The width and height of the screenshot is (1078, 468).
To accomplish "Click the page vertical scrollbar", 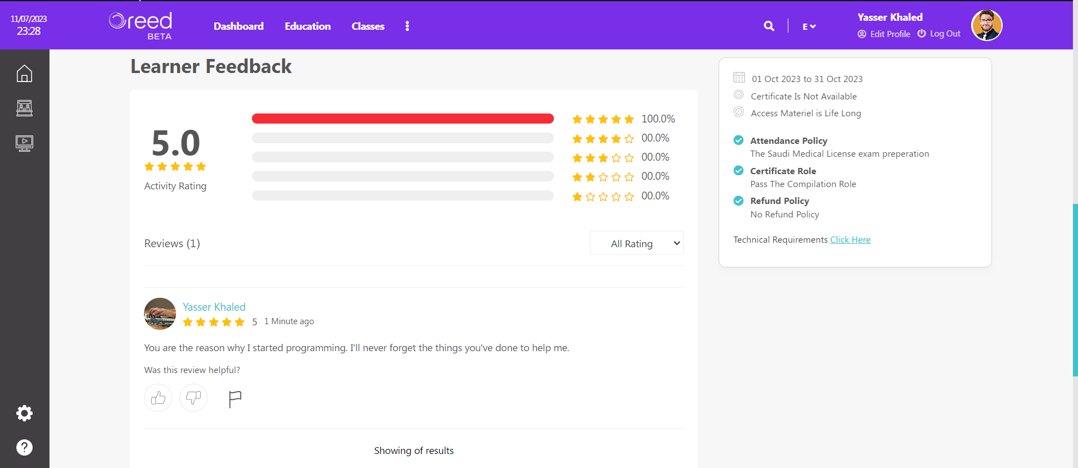I will (1075, 290).
